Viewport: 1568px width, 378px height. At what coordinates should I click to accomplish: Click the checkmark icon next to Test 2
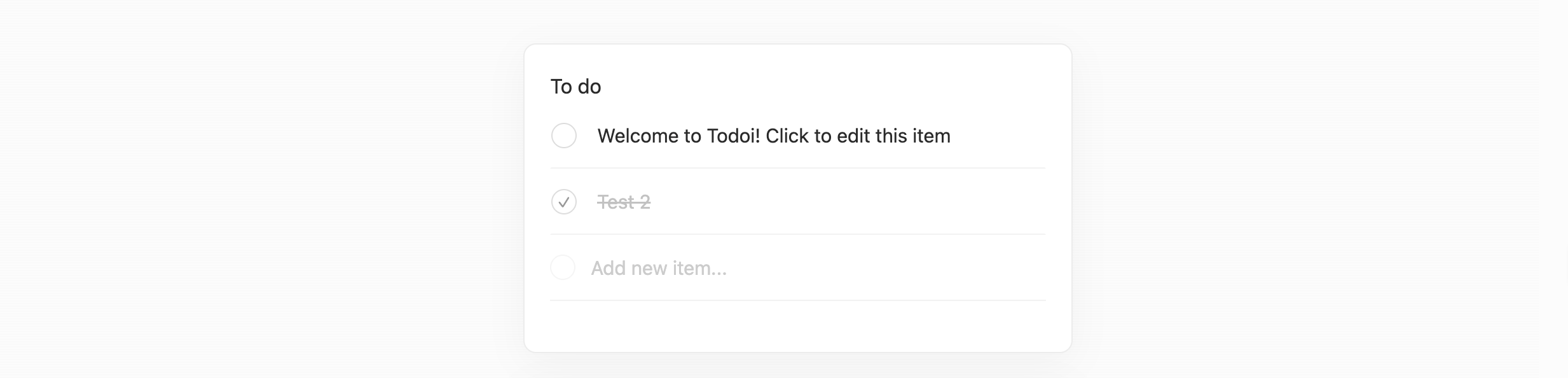tap(563, 202)
